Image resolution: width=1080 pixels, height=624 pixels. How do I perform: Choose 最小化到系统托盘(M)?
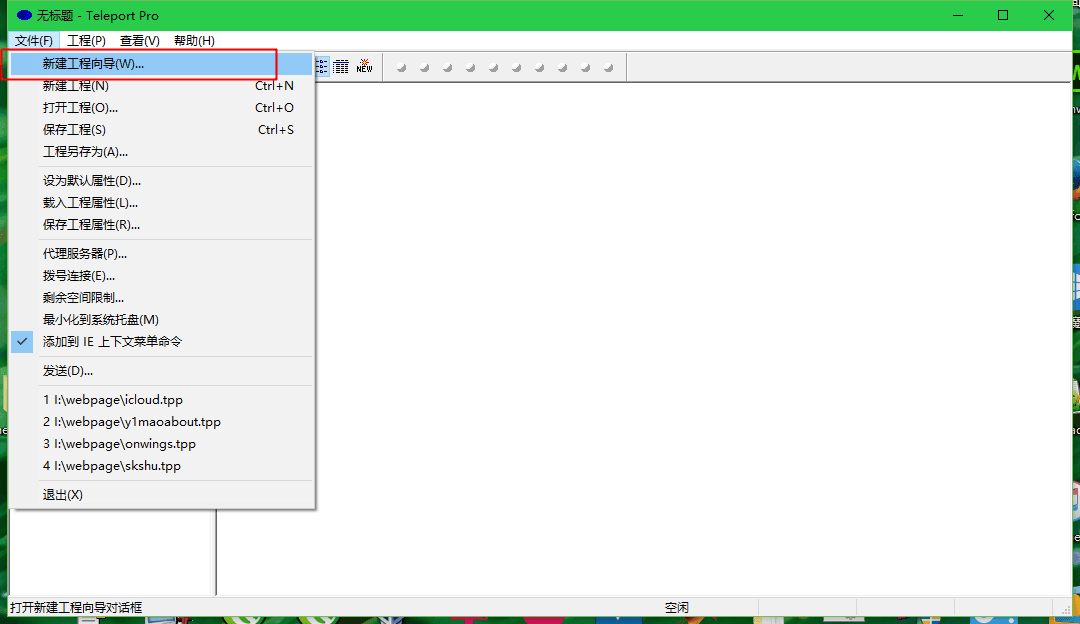coord(163,320)
